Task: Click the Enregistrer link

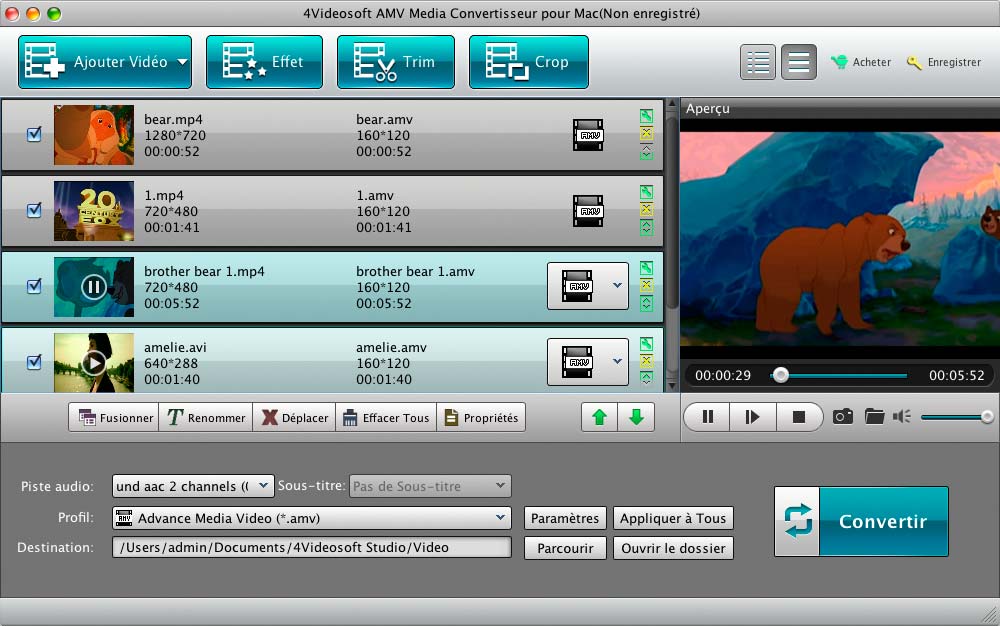Action: click(945, 62)
